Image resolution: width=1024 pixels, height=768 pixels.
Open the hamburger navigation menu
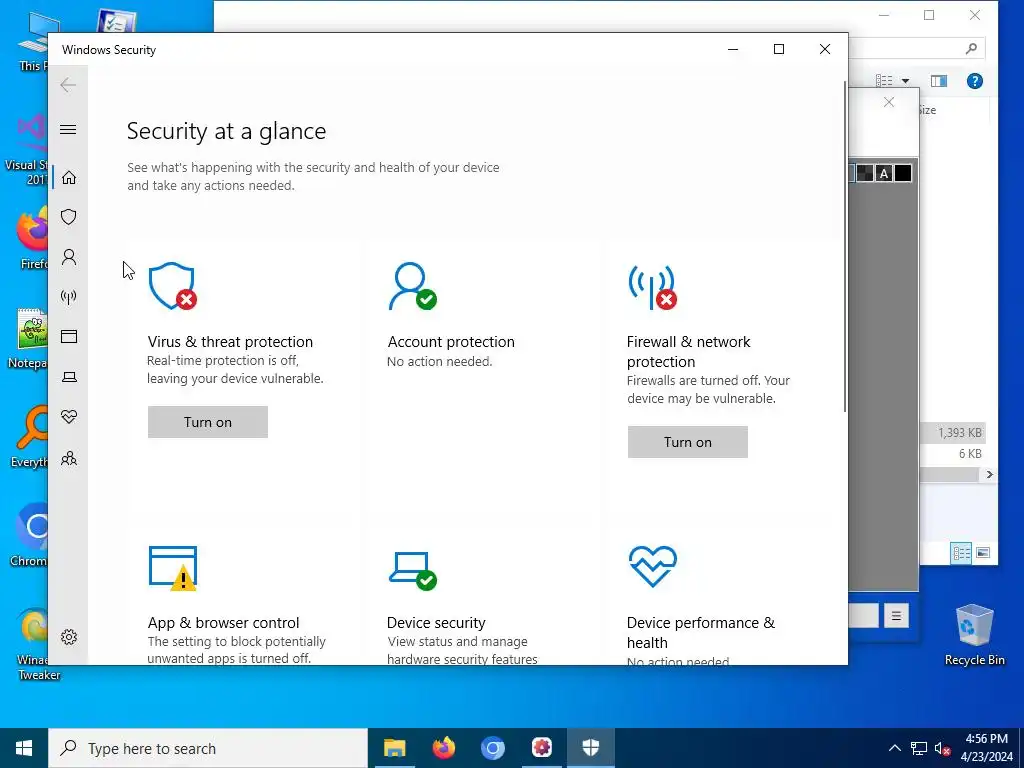click(x=68, y=129)
